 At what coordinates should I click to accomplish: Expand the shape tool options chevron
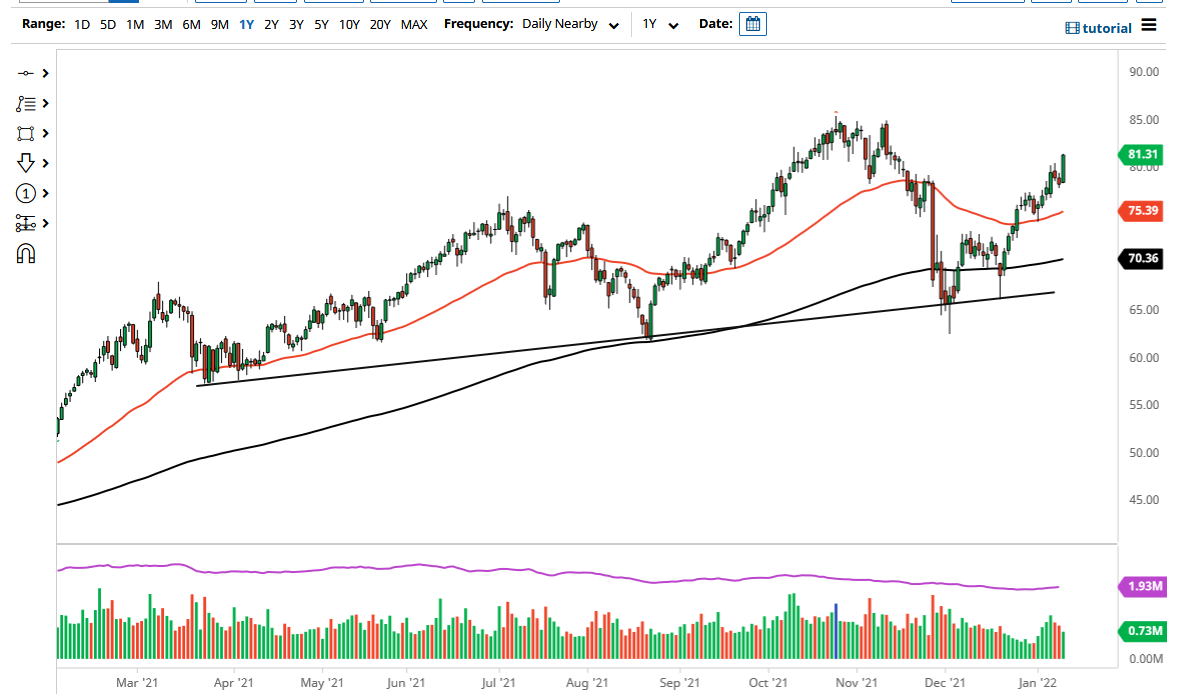pyautogui.click(x=43, y=133)
